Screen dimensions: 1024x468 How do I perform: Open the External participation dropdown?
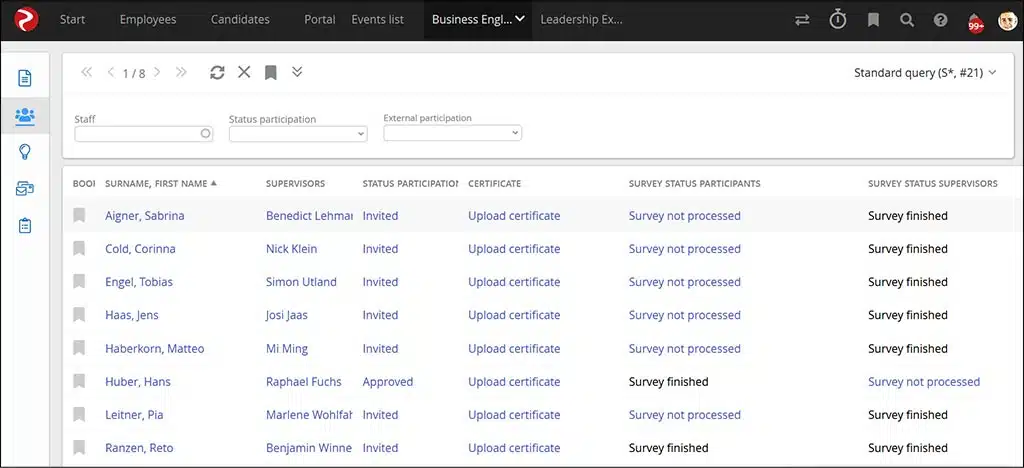coord(452,133)
